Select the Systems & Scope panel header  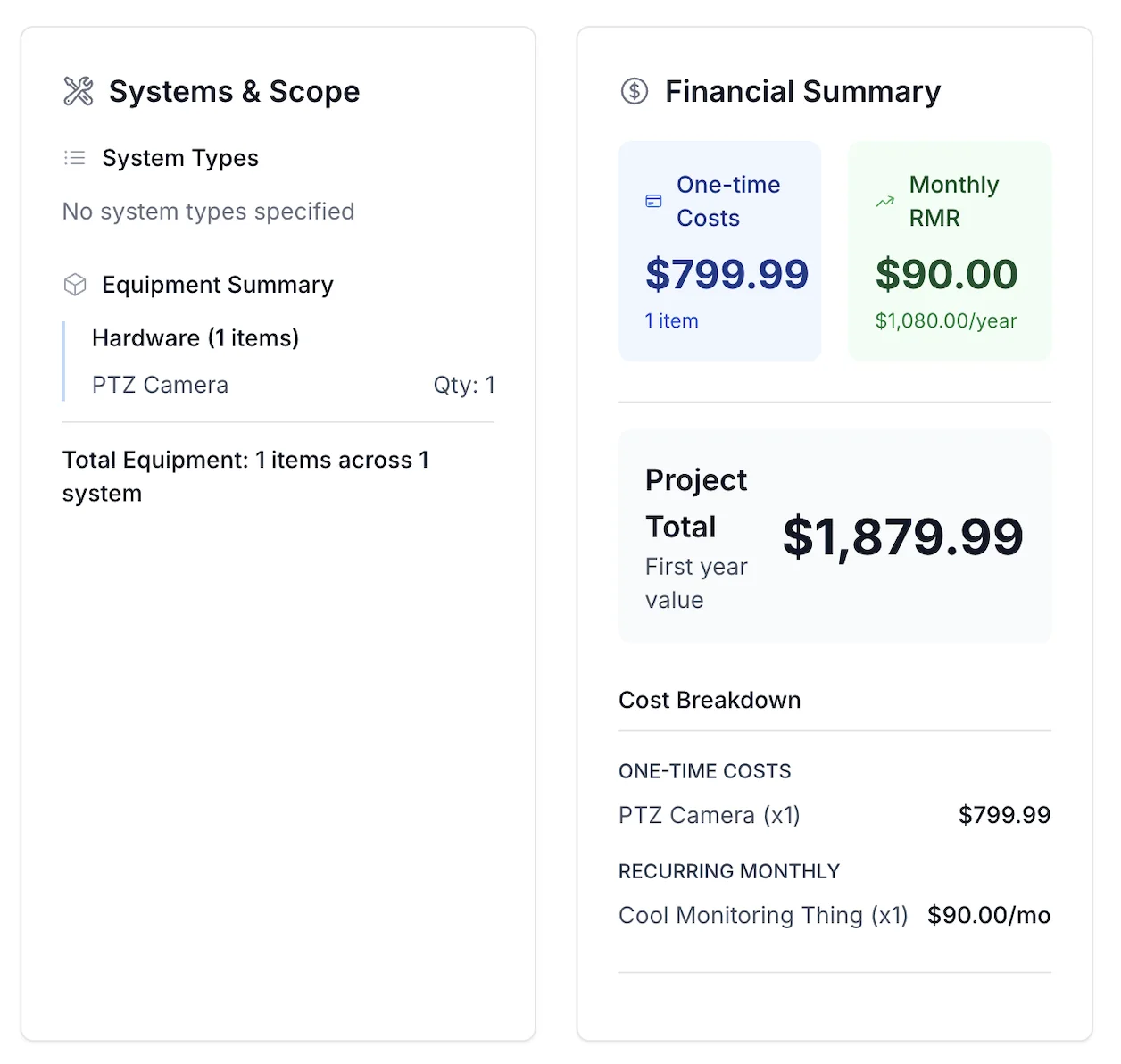point(234,90)
